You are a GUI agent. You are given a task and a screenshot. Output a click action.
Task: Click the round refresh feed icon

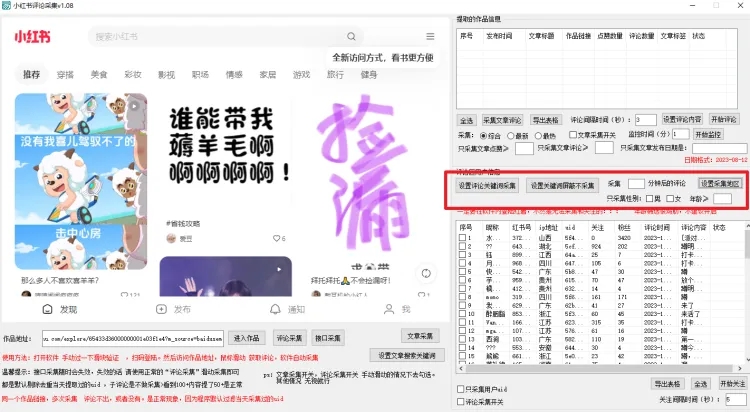426,273
